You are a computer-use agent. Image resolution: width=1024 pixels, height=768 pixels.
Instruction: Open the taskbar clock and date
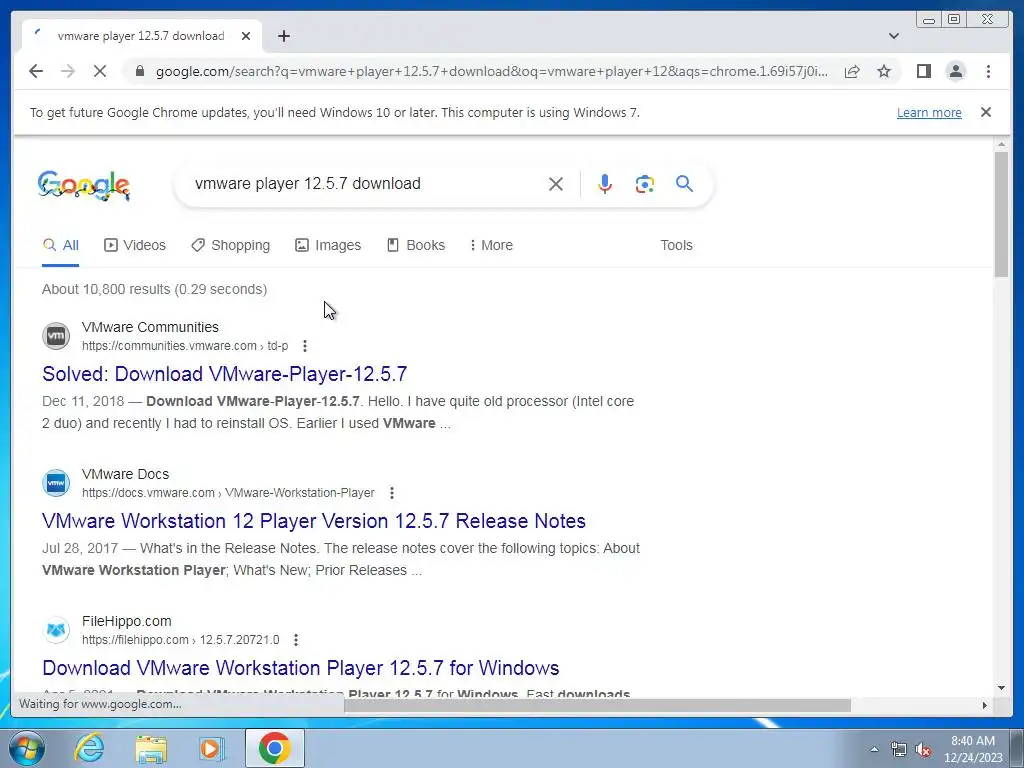tap(973, 749)
